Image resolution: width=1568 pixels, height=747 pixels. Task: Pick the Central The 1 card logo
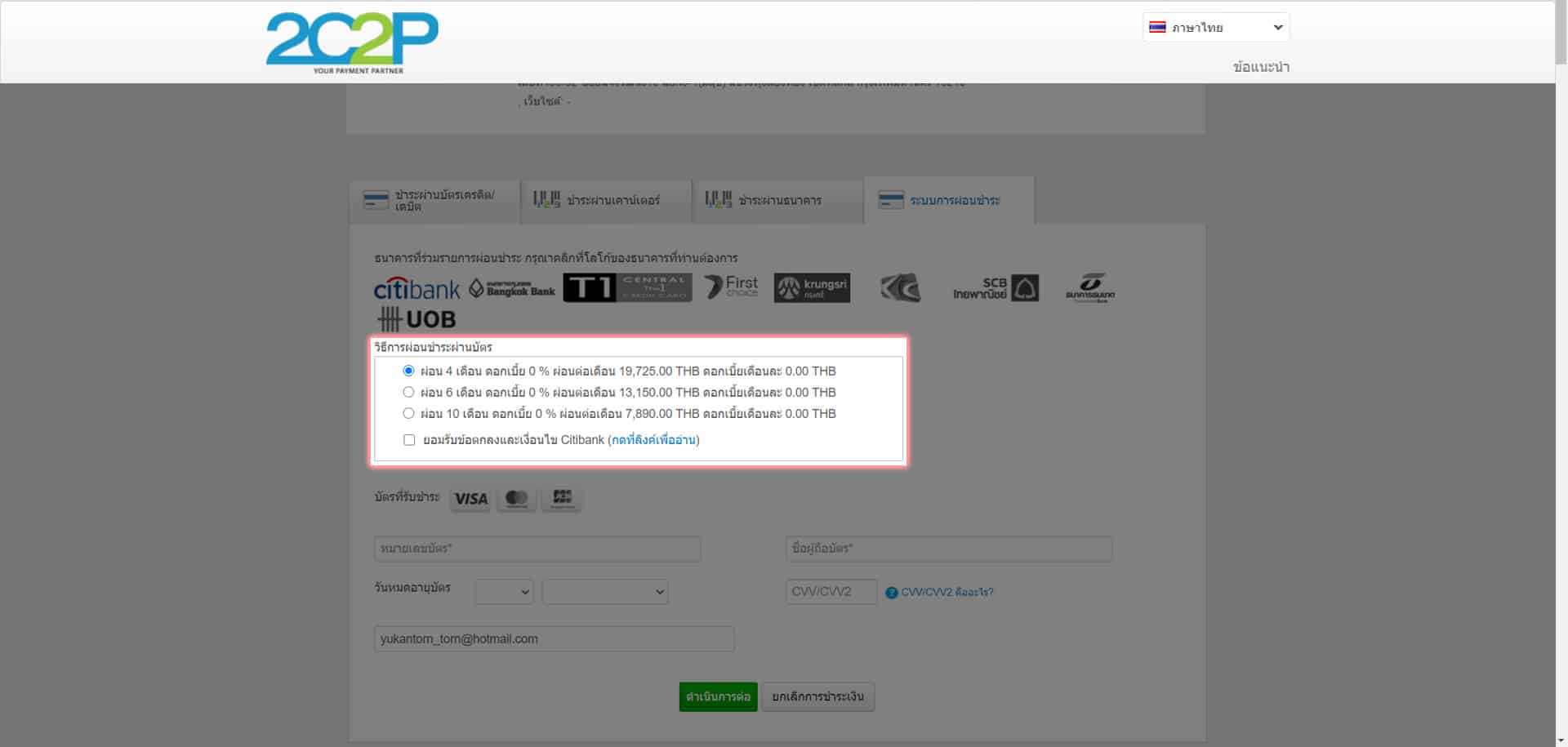(627, 287)
